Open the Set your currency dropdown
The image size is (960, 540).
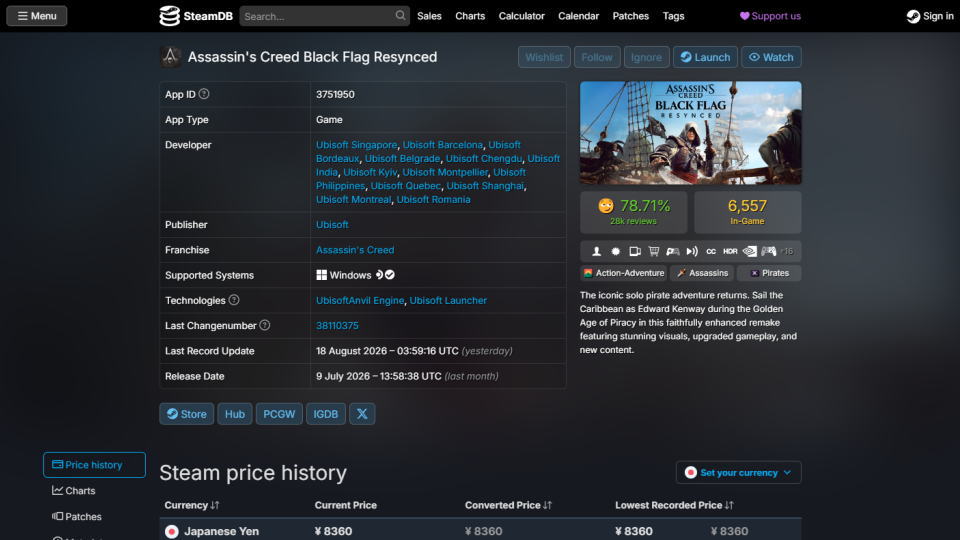click(x=738, y=472)
